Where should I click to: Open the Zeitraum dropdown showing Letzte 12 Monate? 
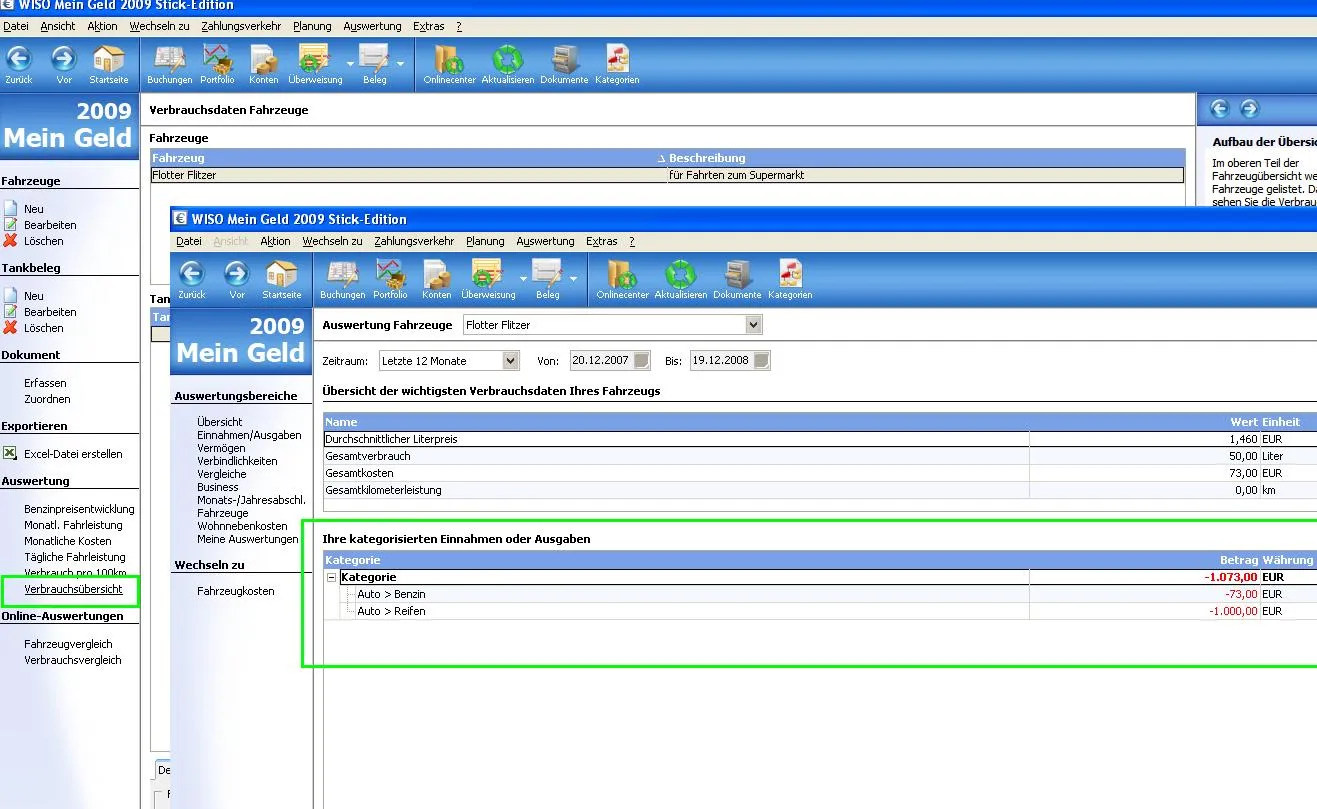510,361
